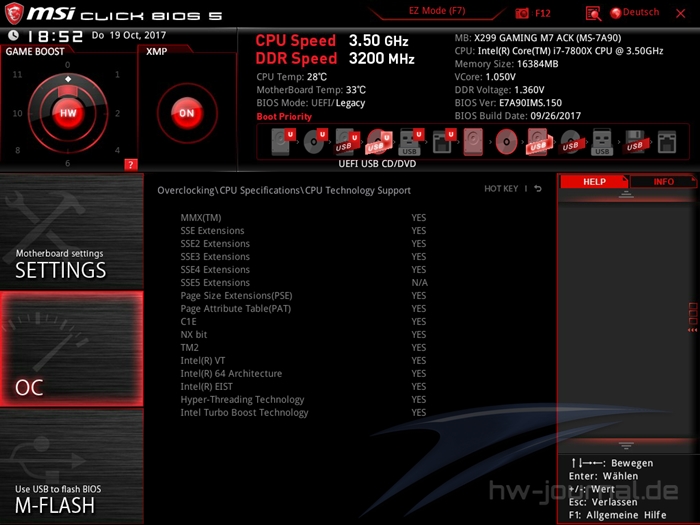The width and height of the screenshot is (700, 525).
Task: Toggle the XMP ON button
Action: [x=187, y=113]
